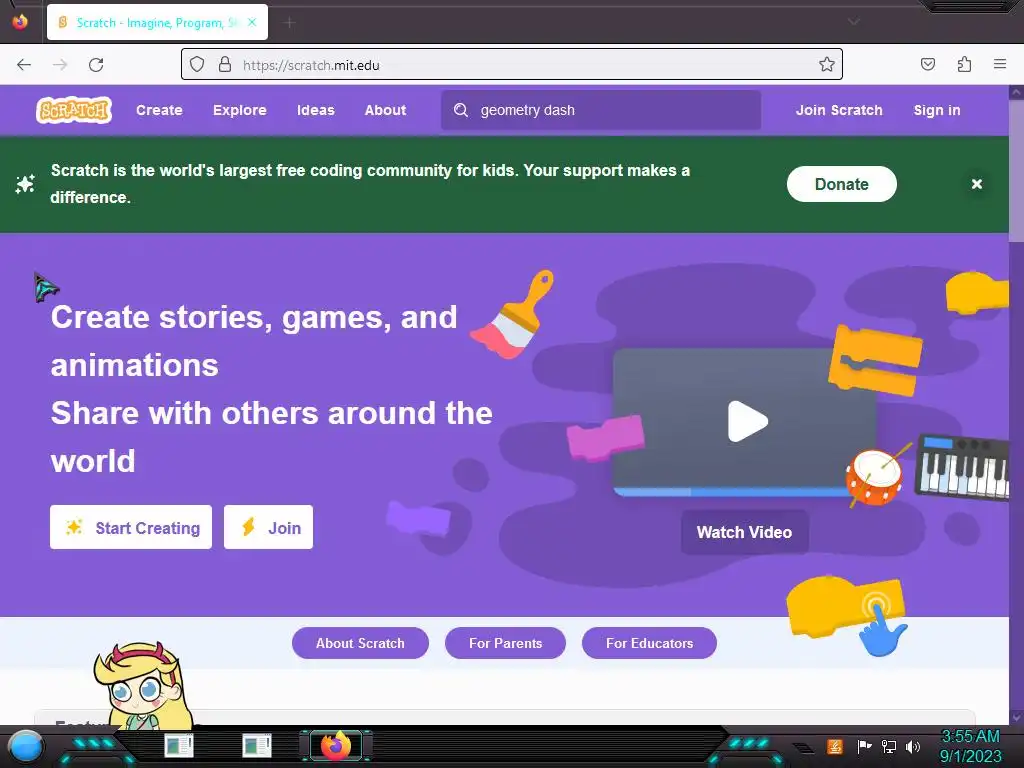This screenshot has width=1024, height=768.
Task: Focus the search field containing geometry dash
Action: coord(601,110)
